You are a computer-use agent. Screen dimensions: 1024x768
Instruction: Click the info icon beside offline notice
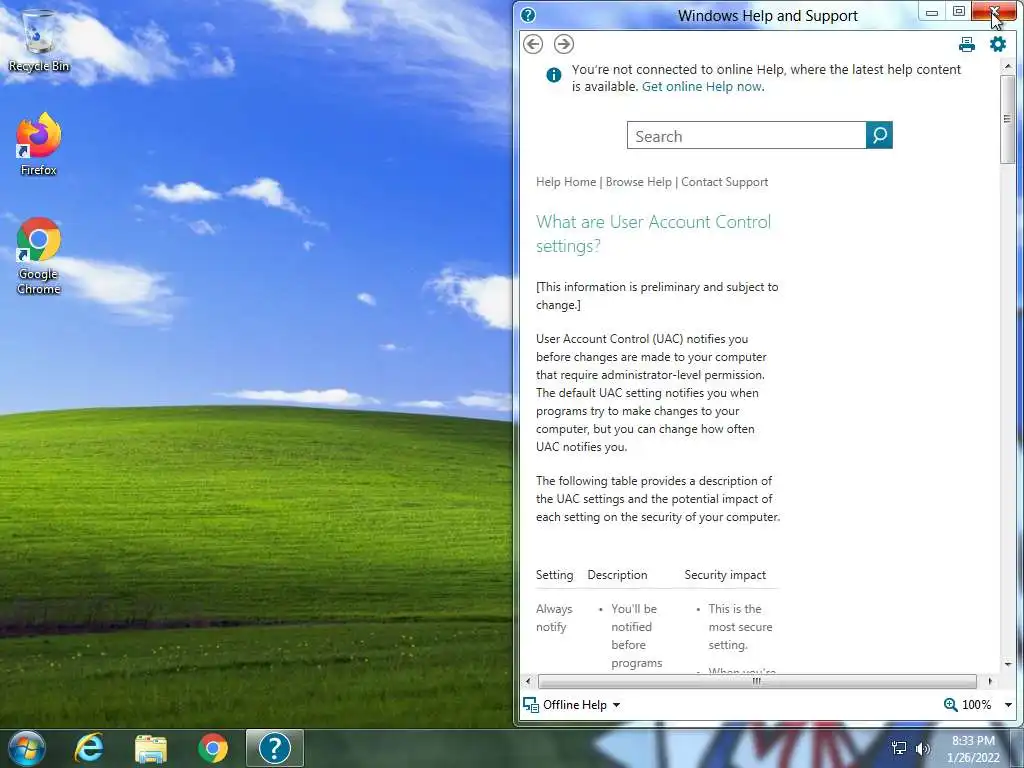point(553,75)
